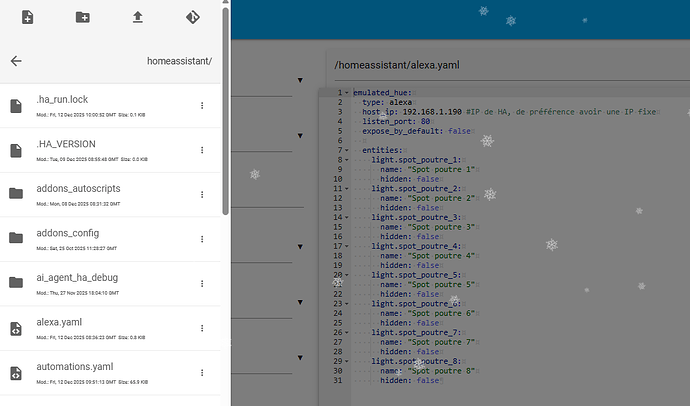Open options menu for addons_autoscripts folder
The image size is (690, 406).
(x=202, y=194)
